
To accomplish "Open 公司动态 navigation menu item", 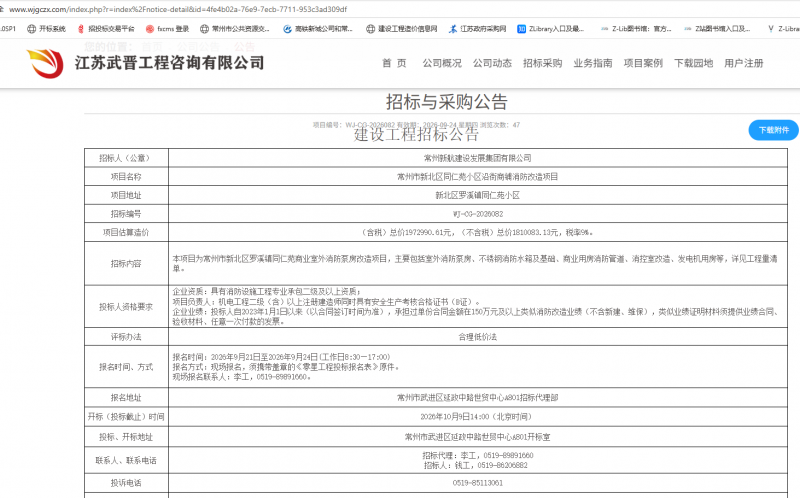I will pos(492,63).
